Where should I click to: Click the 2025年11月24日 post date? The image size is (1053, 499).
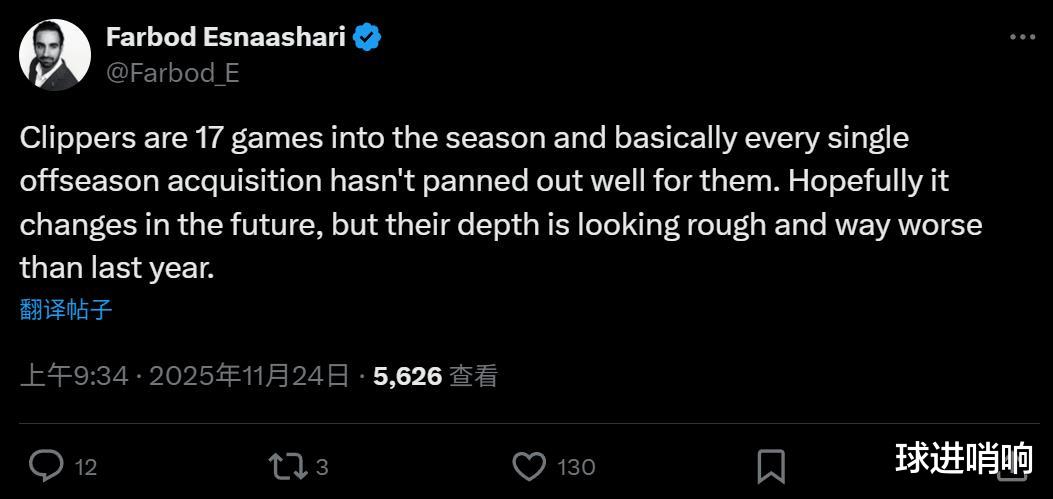[x=250, y=376]
